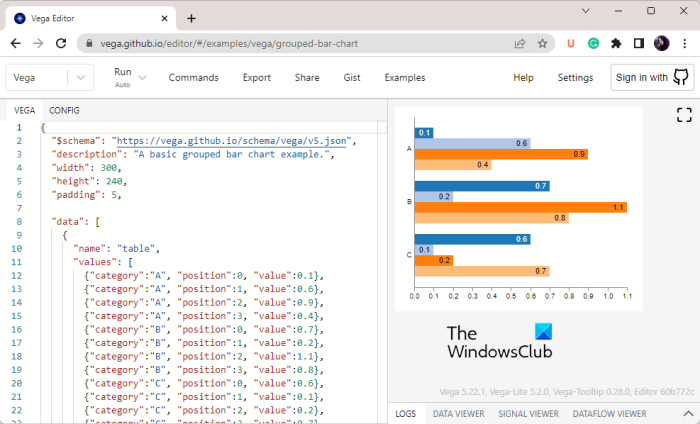The width and height of the screenshot is (700, 424).
Task: Open the browser extensions puzzle icon
Action: coord(616,44)
